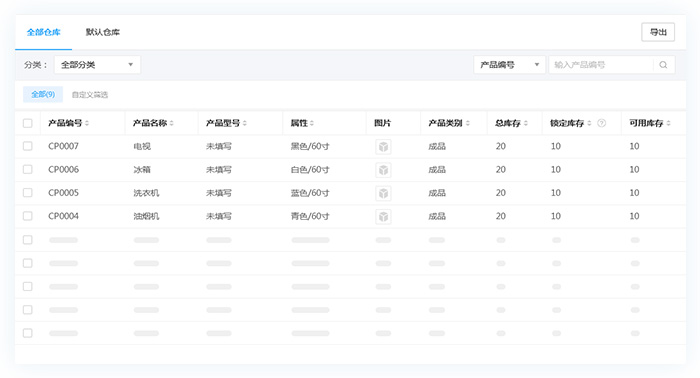
Task: Focus the 输入产品编号 search field
Action: coord(601,65)
